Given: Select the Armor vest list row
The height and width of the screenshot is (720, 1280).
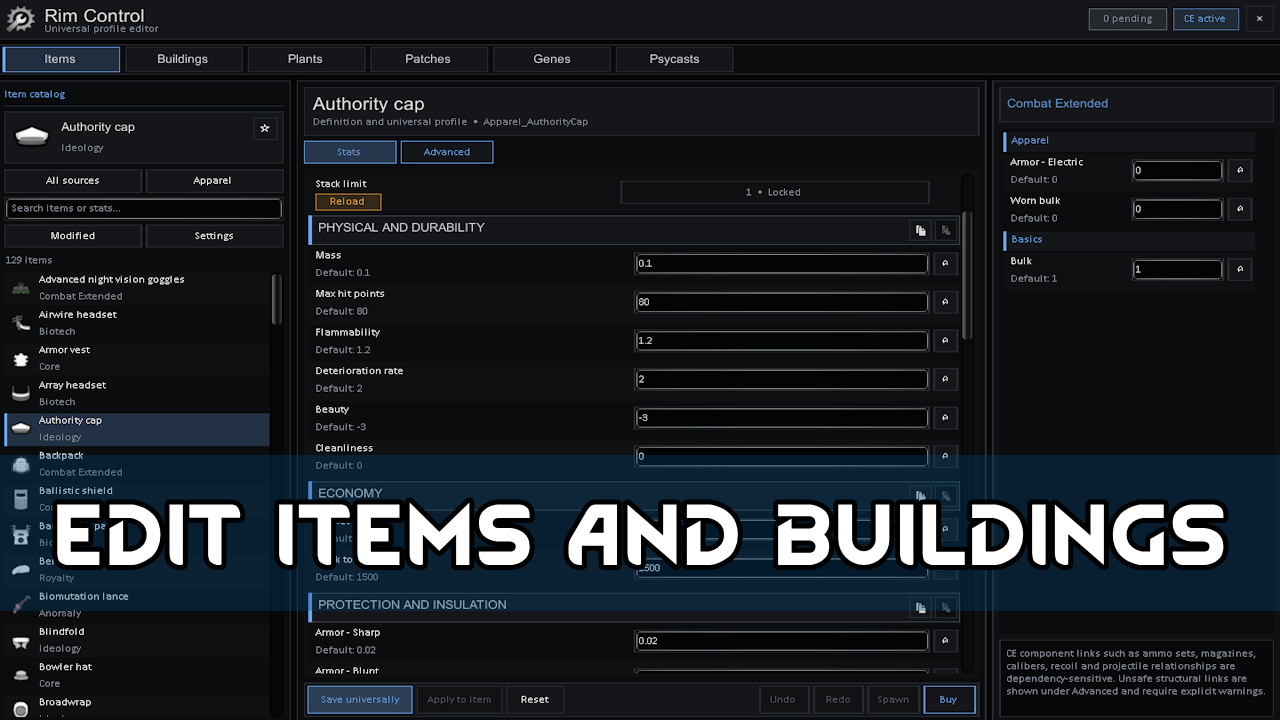Looking at the screenshot, I should tap(137, 358).
